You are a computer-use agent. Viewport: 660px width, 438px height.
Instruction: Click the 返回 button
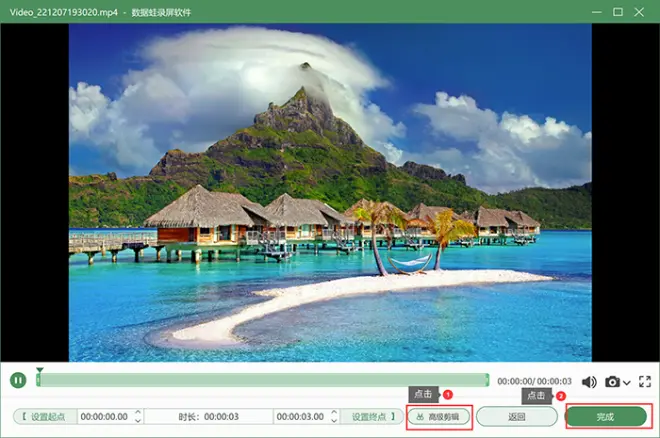(x=517, y=417)
